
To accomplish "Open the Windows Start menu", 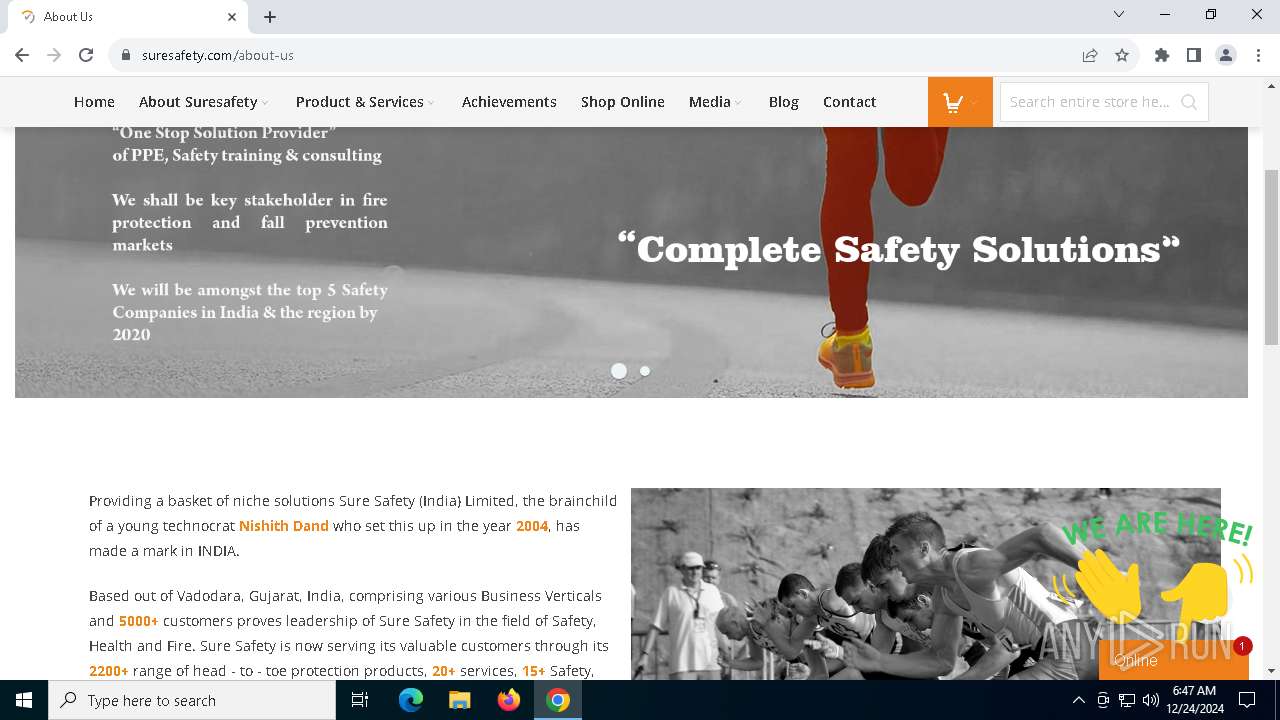I will (x=24, y=700).
